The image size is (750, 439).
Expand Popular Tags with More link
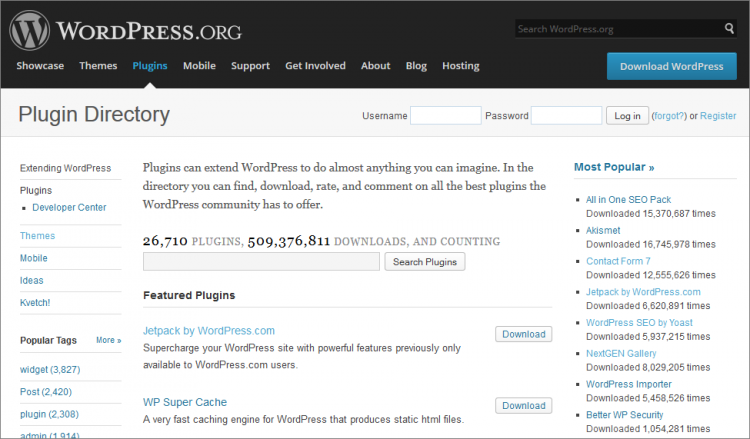click(x=108, y=340)
